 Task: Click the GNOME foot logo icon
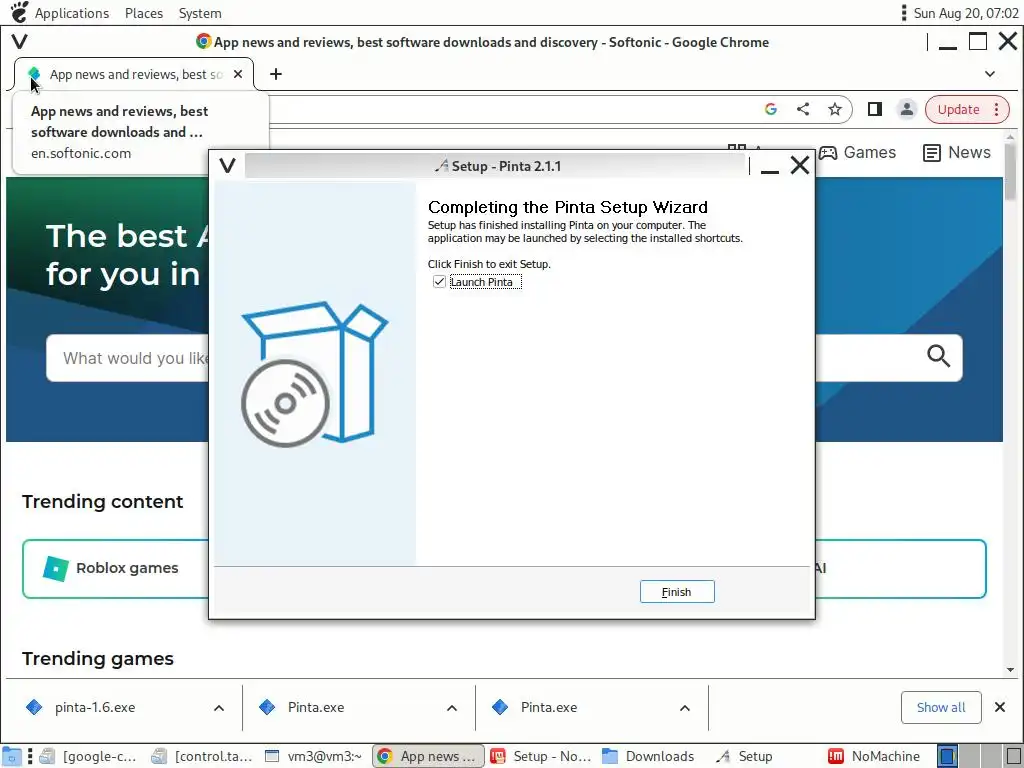pos(19,12)
